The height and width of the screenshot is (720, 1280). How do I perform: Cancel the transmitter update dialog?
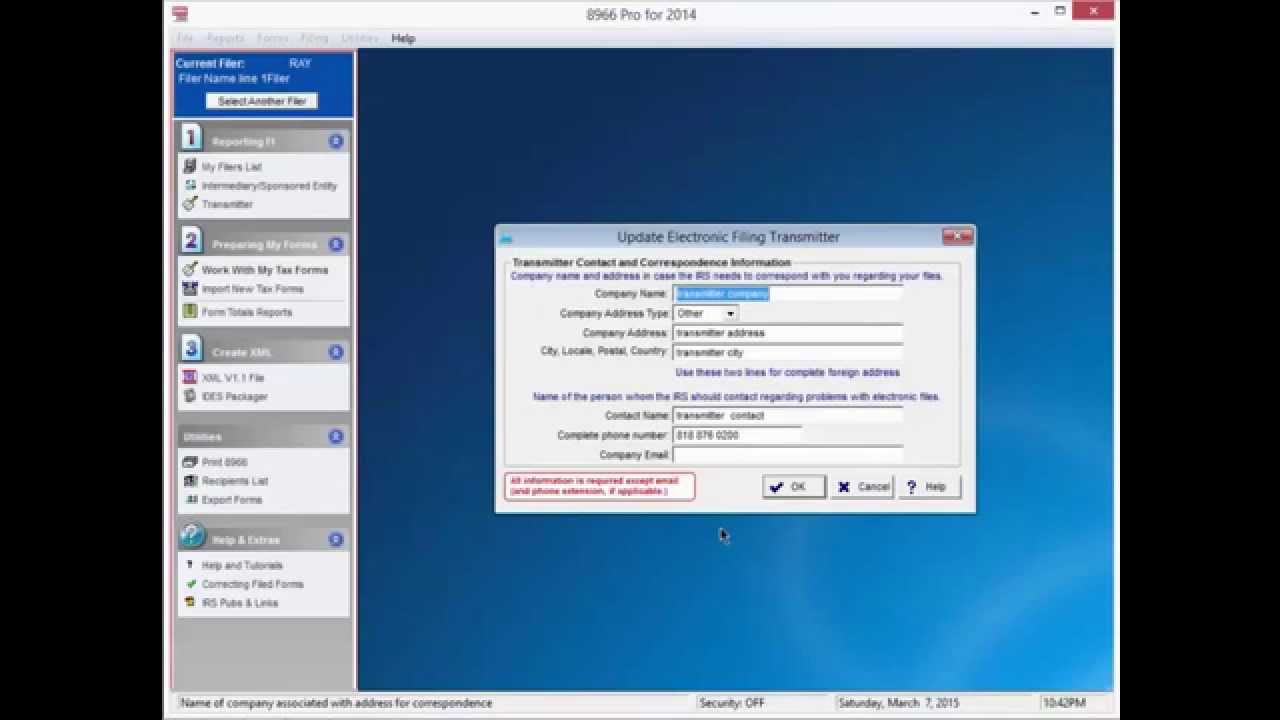click(x=863, y=487)
